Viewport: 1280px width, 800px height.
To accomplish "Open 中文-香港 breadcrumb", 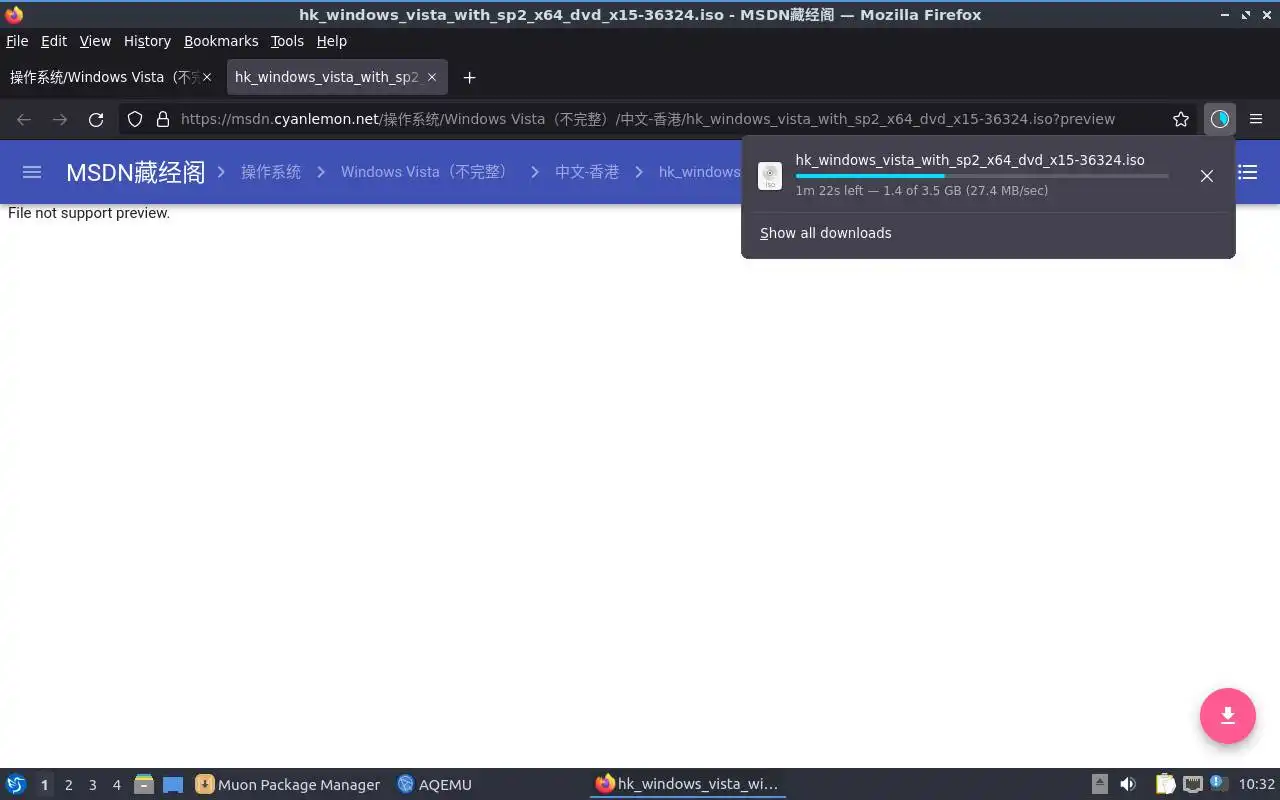I will tap(587, 172).
